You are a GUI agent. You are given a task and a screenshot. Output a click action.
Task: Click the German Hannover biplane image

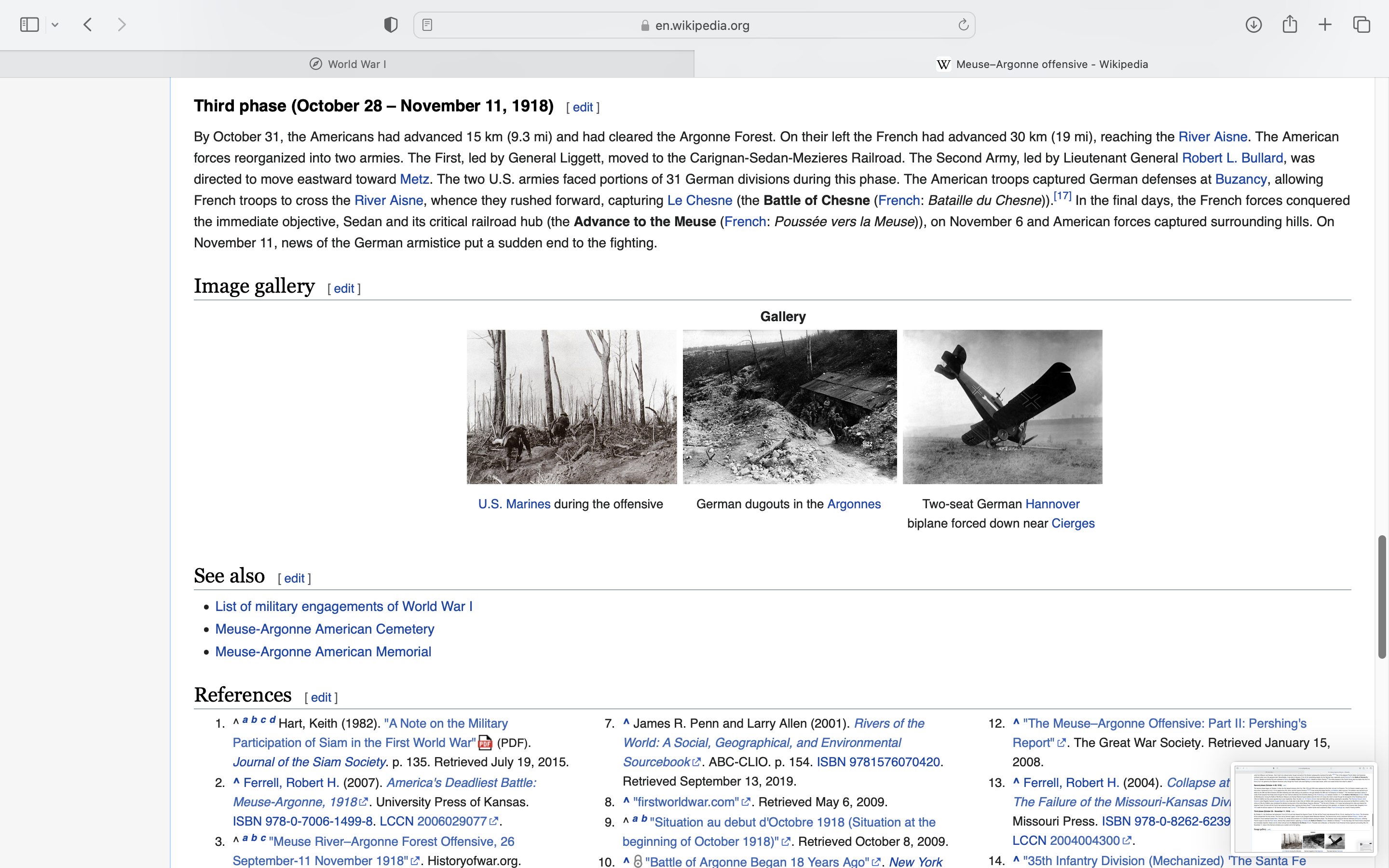[1002, 407]
